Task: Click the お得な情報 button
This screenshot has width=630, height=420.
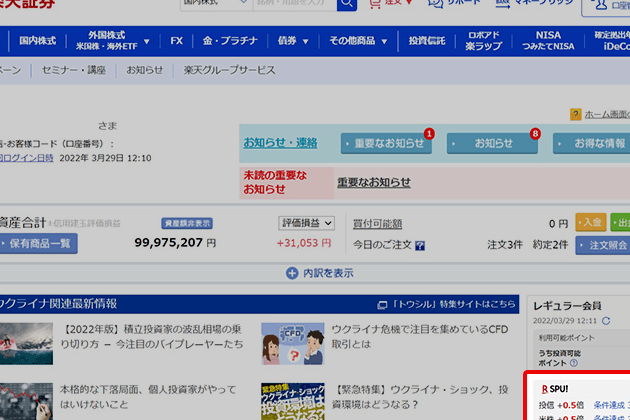Action: point(591,143)
